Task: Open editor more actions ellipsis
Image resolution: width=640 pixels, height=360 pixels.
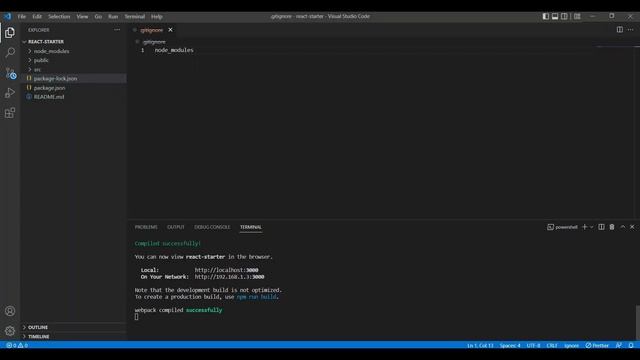Action: [631, 29]
